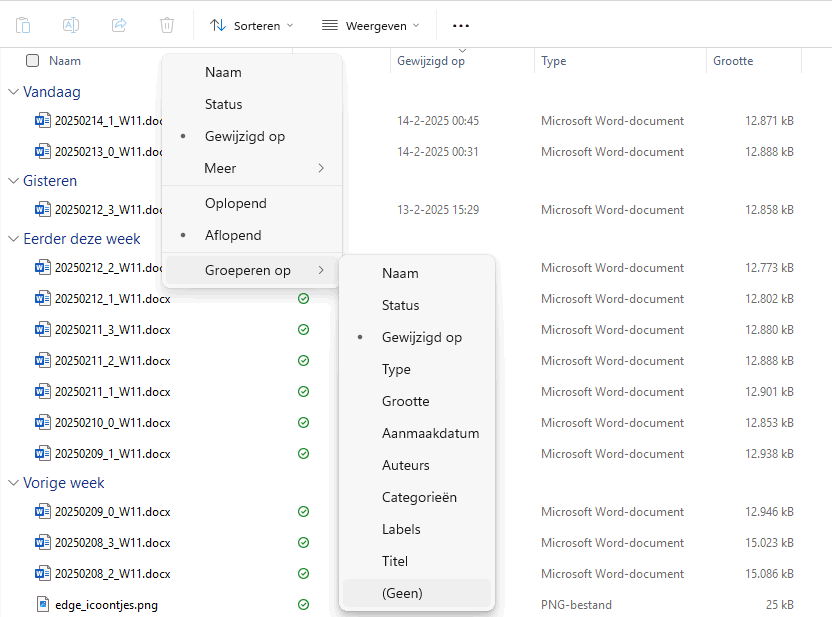Click sync status icon of 20250212_1_W11.docx
The width and height of the screenshot is (832, 617).
pyautogui.click(x=304, y=299)
